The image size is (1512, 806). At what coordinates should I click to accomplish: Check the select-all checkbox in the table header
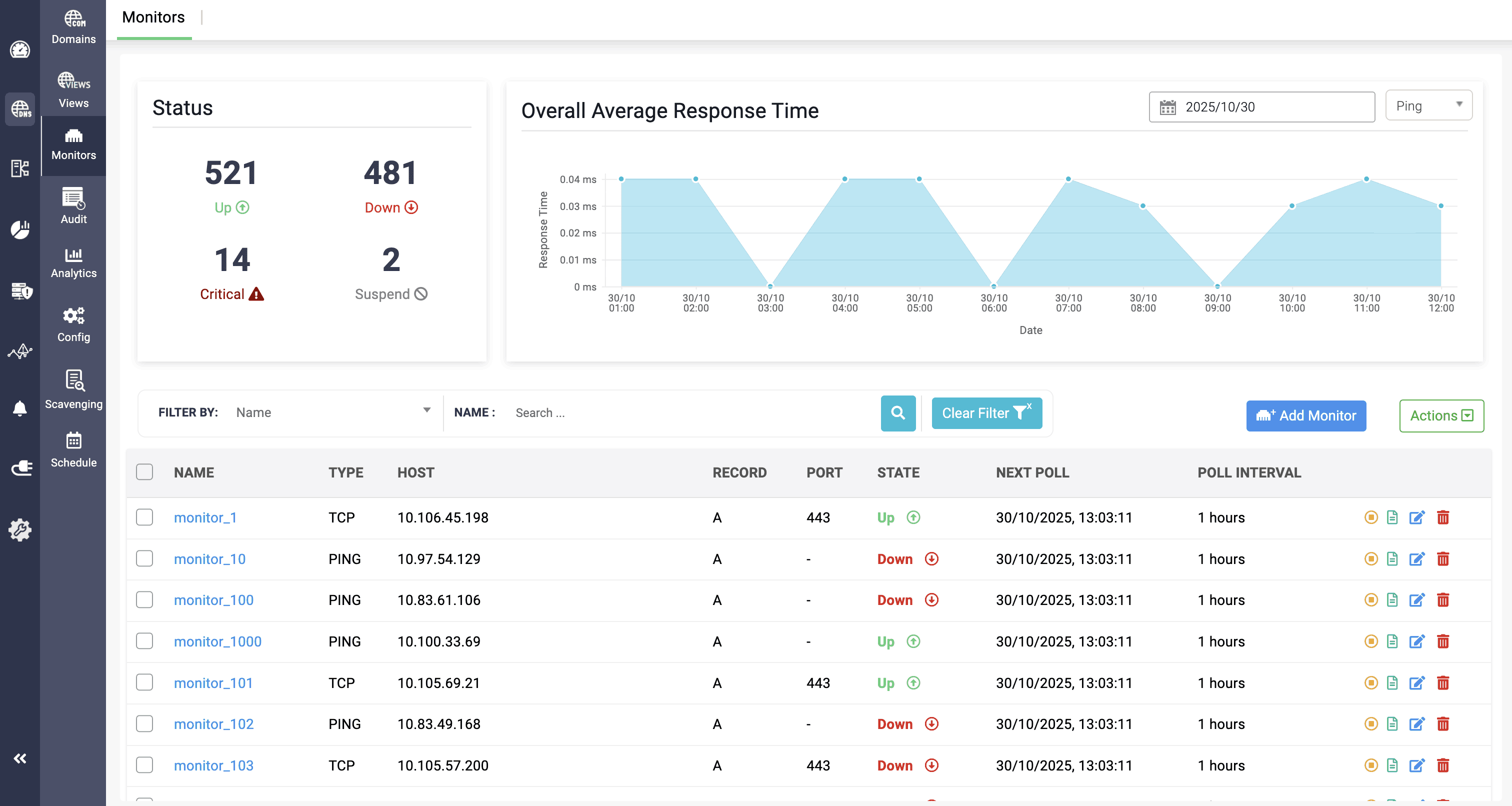coord(144,472)
